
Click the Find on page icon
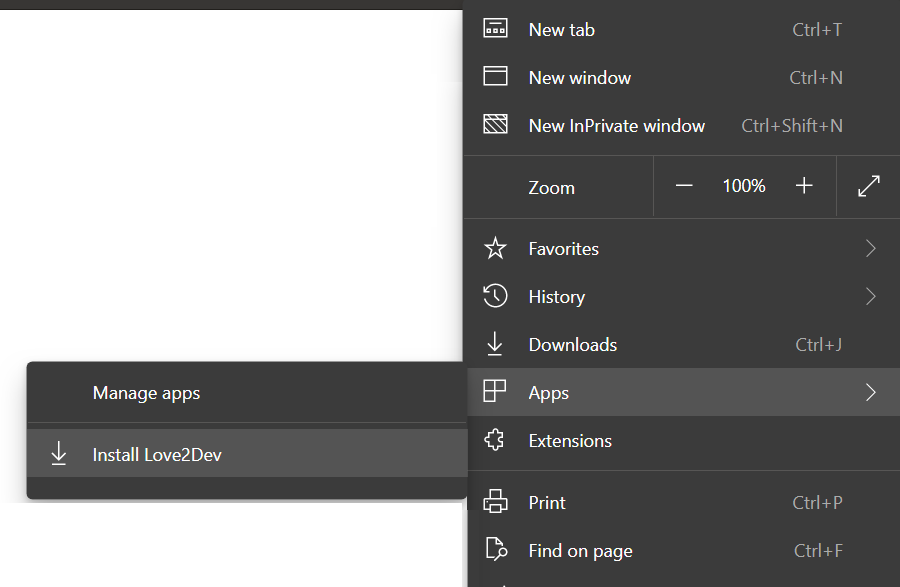(495, 550)
